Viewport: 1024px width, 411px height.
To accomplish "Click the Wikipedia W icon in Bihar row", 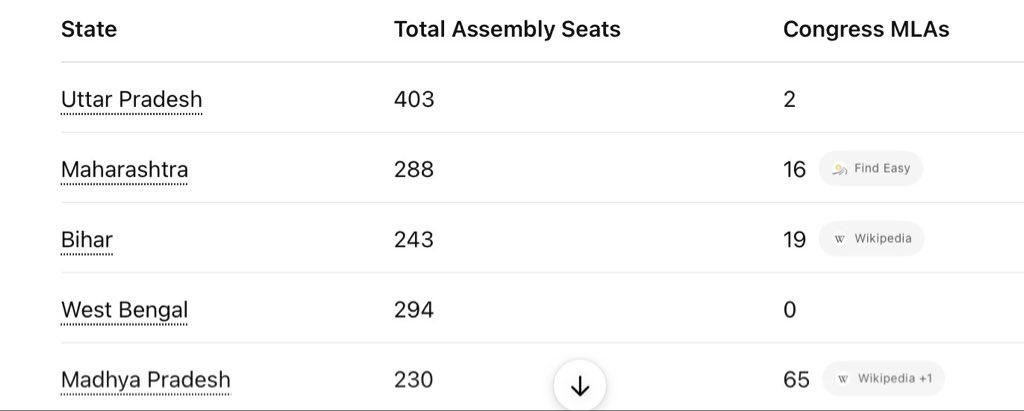I will coord(839,239).
